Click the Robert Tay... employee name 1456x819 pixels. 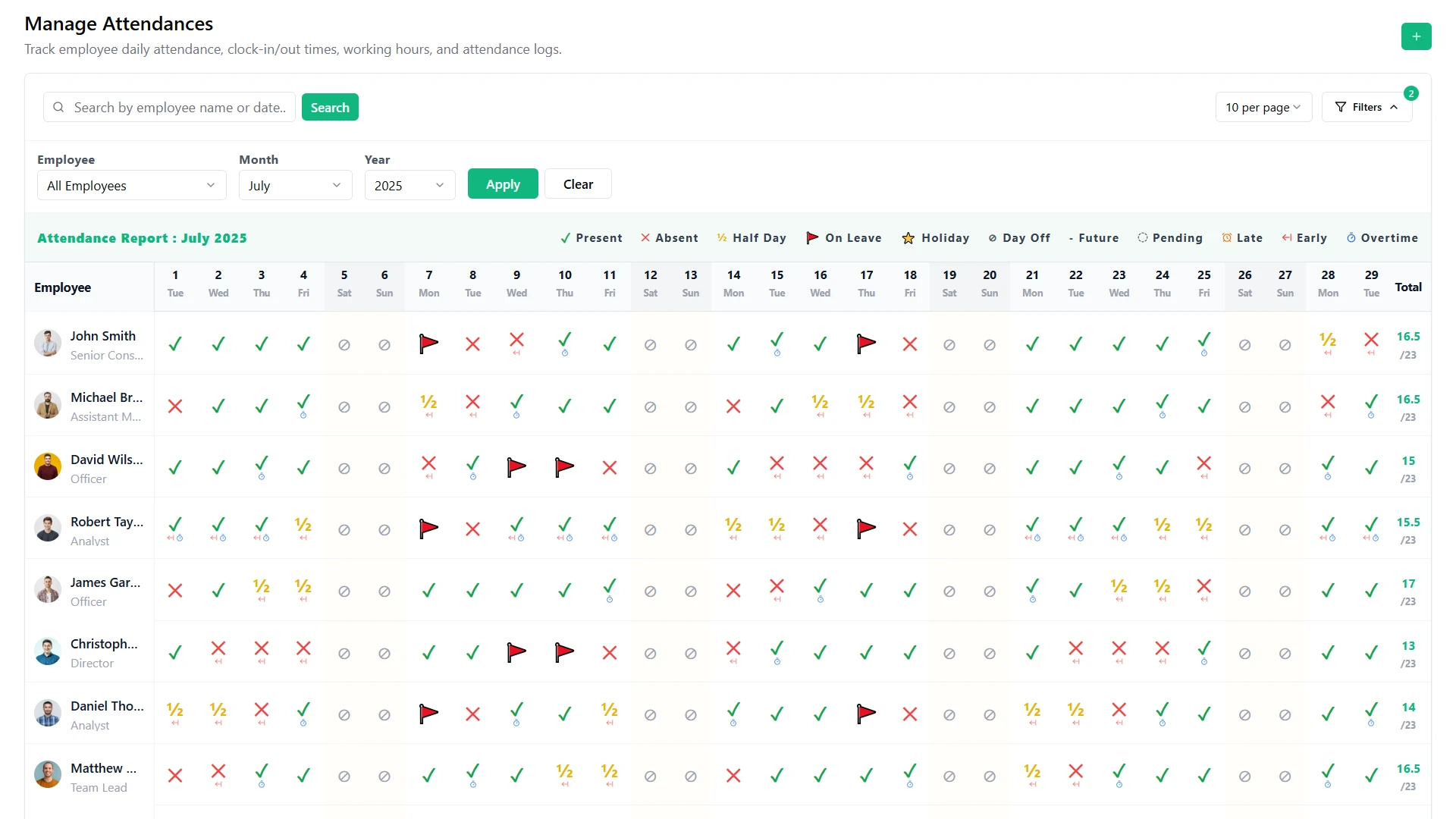(x=107, y=522)
